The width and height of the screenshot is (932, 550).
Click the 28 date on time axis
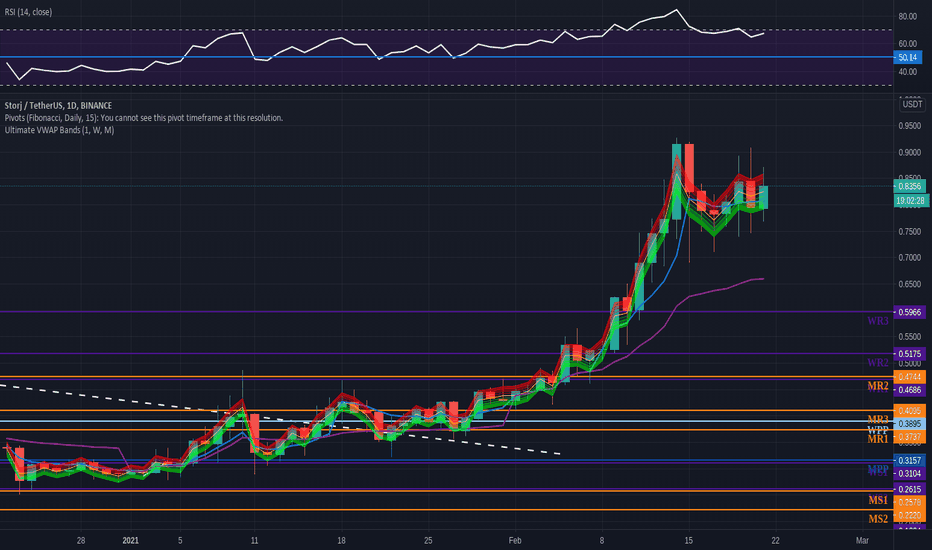point(81,540)
